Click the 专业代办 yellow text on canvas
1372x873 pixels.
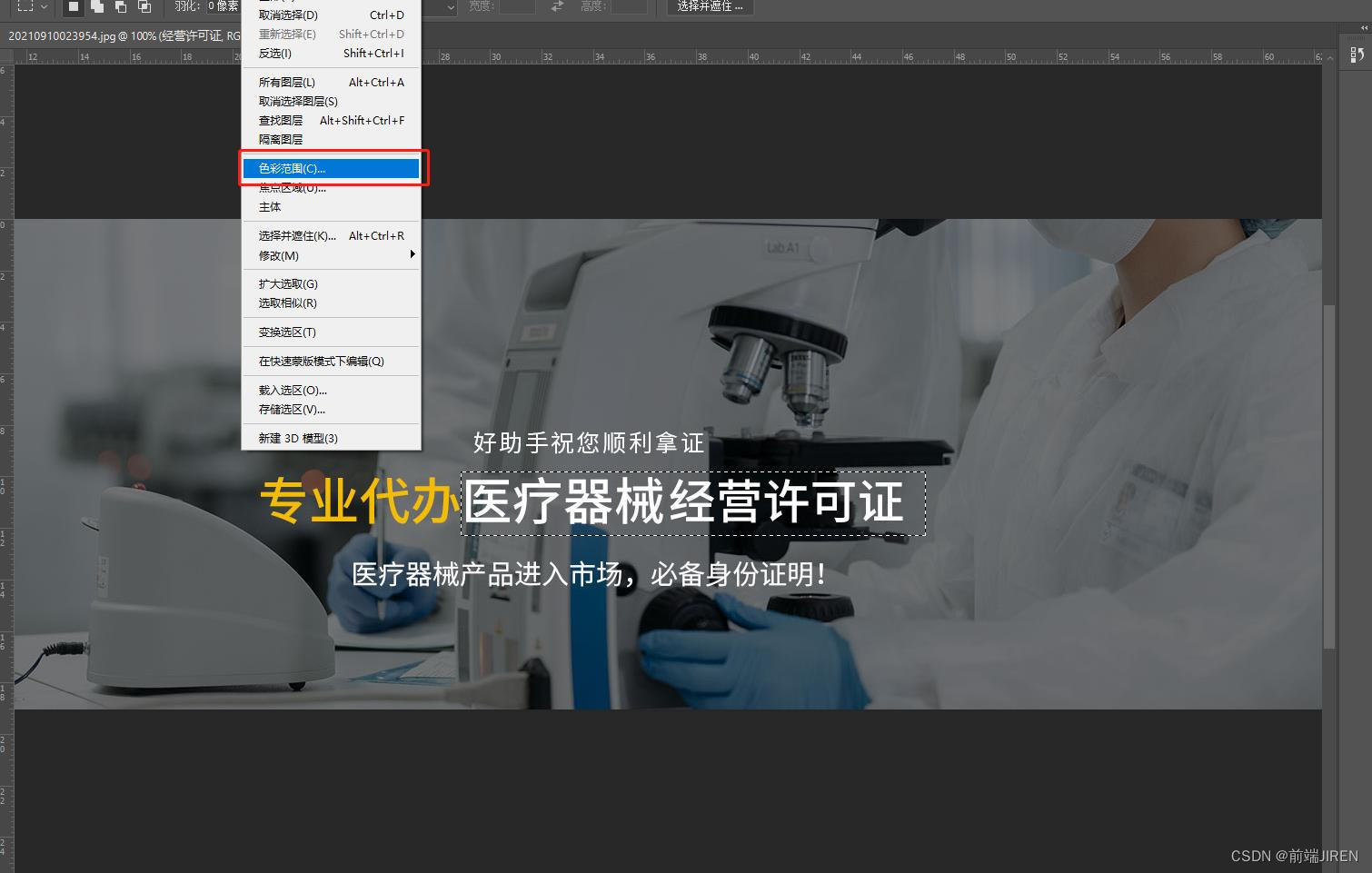360,501
